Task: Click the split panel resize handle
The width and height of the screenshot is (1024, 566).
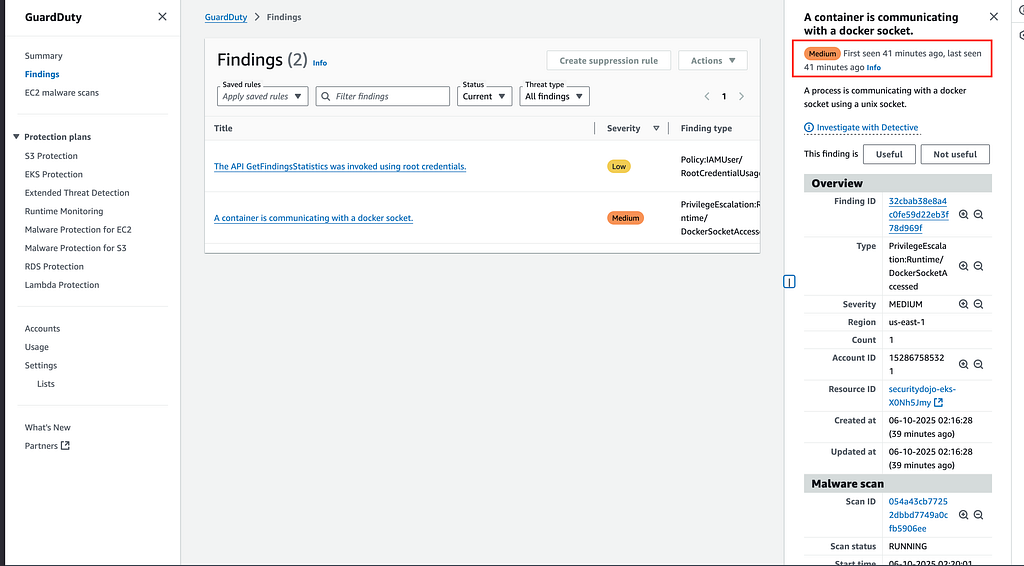Action: (x=789, y=282)
